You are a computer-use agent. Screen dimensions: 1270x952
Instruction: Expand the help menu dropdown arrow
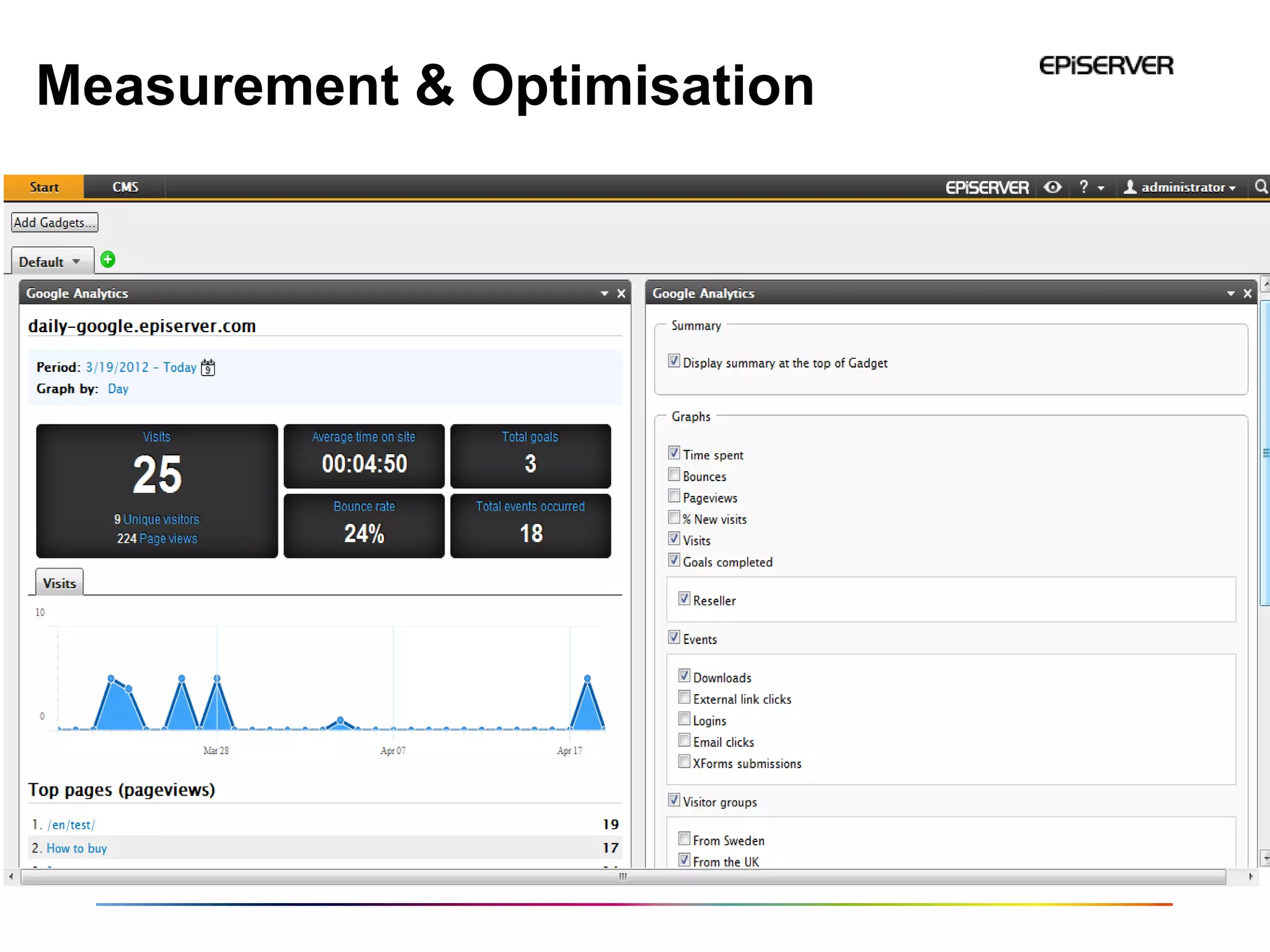1101,188
